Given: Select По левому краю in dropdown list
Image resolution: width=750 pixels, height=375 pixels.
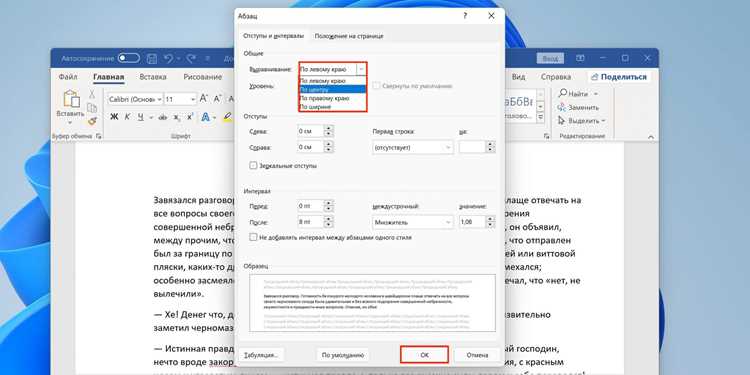Looking at the screenshot, I should 333,81.
